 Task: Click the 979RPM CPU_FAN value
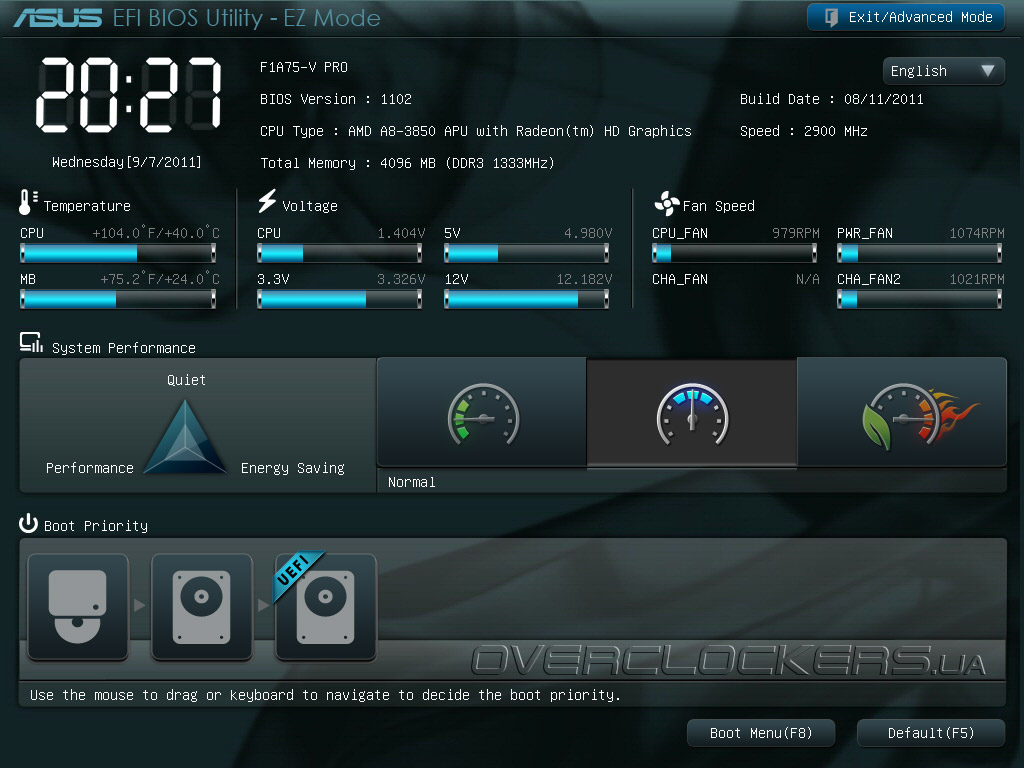[x=795, y=233]
